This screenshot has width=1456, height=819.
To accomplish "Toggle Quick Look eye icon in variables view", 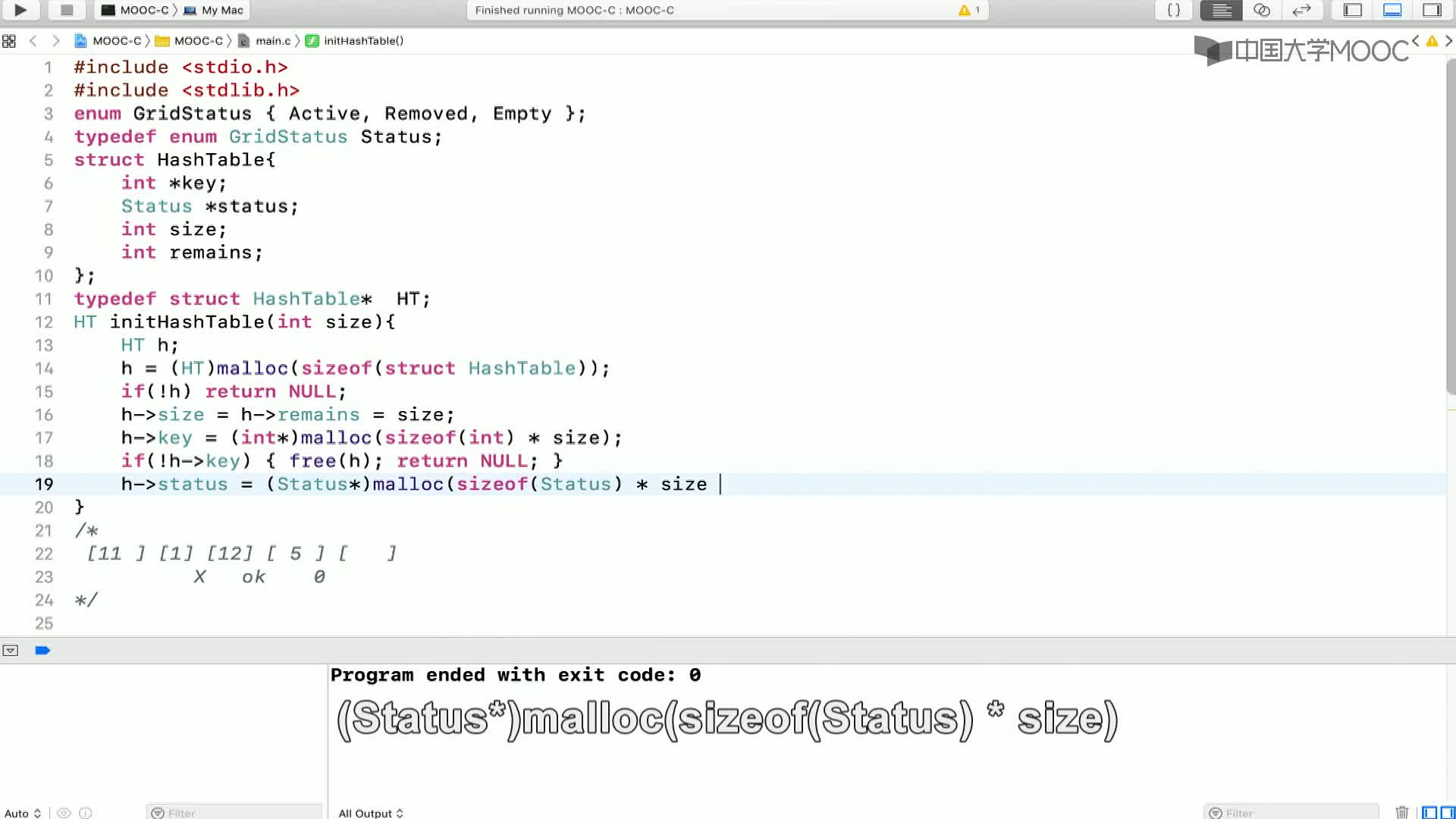I will coord(64,813).
